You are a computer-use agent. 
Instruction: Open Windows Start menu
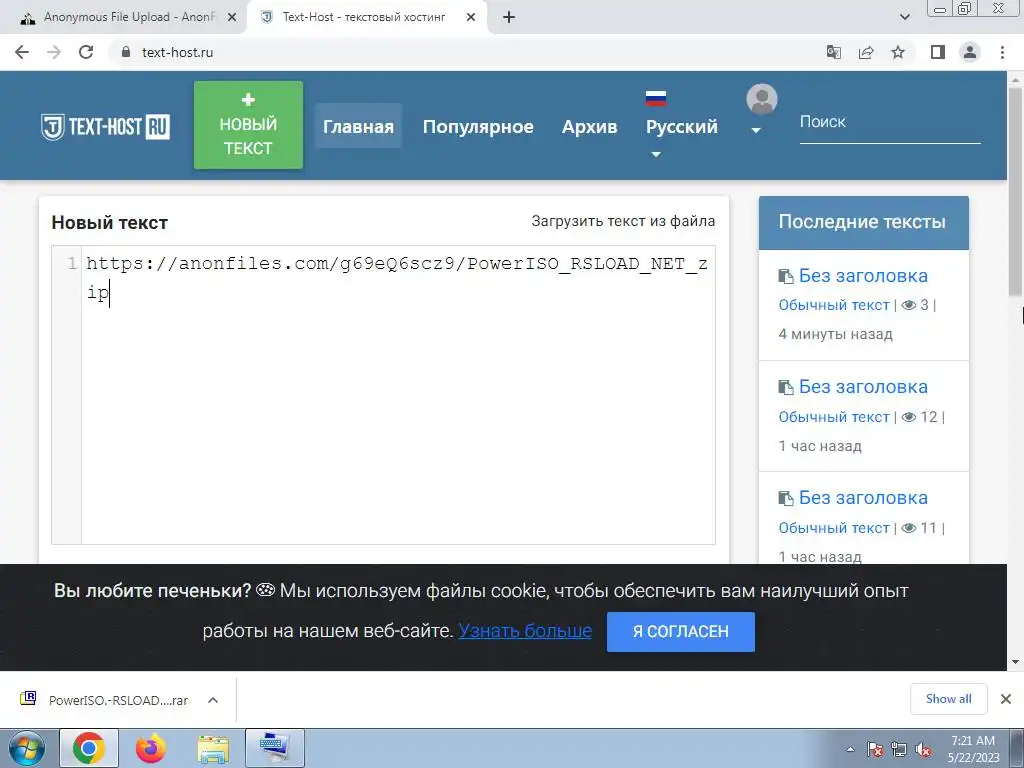point(27,748)
